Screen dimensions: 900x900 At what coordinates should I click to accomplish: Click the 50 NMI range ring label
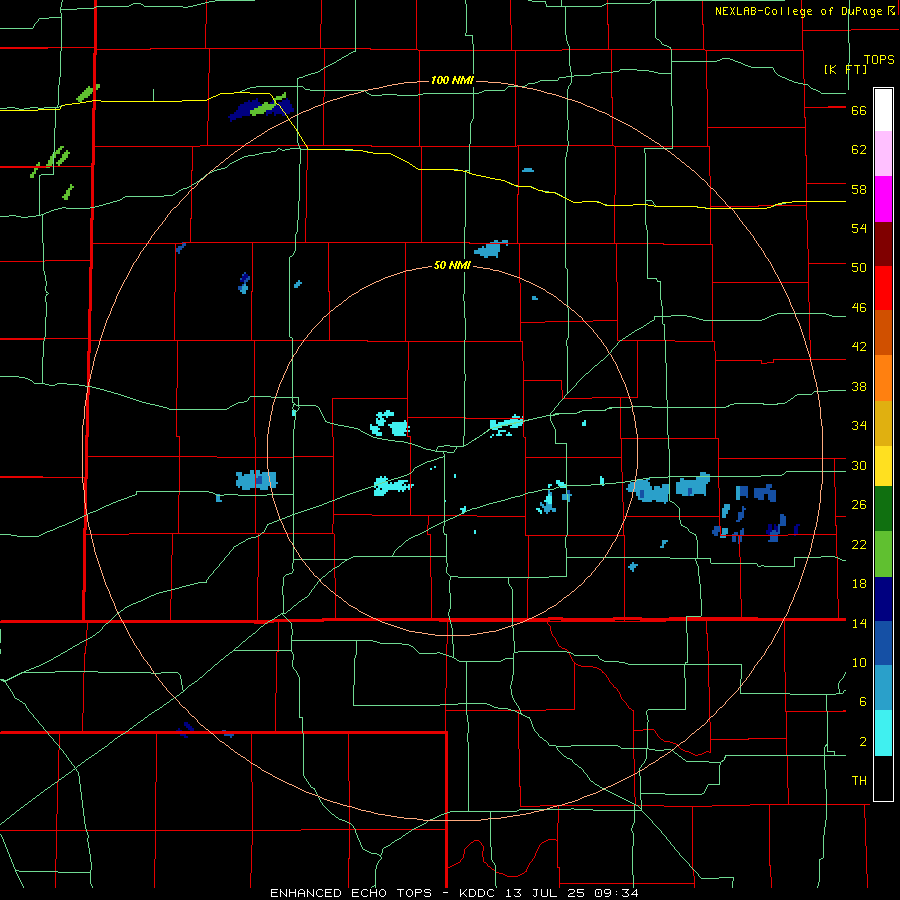pyautogui.click(x=452, y=265)
